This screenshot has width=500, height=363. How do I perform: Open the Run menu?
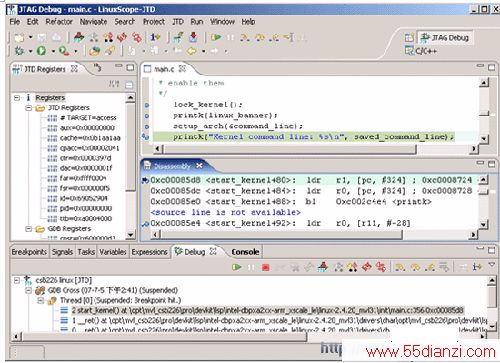click(x=197, y=22)
